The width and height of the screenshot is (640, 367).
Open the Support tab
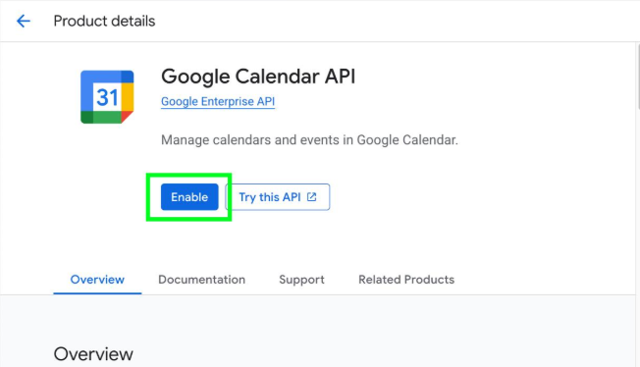tap(302, 280)
